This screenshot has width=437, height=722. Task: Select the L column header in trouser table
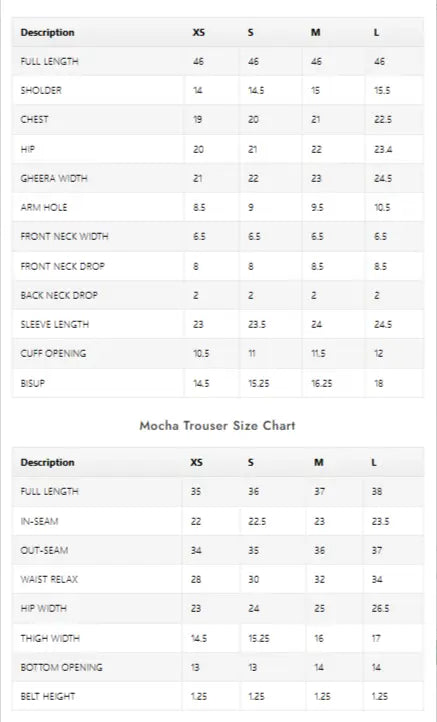click(x=373, y=462)
